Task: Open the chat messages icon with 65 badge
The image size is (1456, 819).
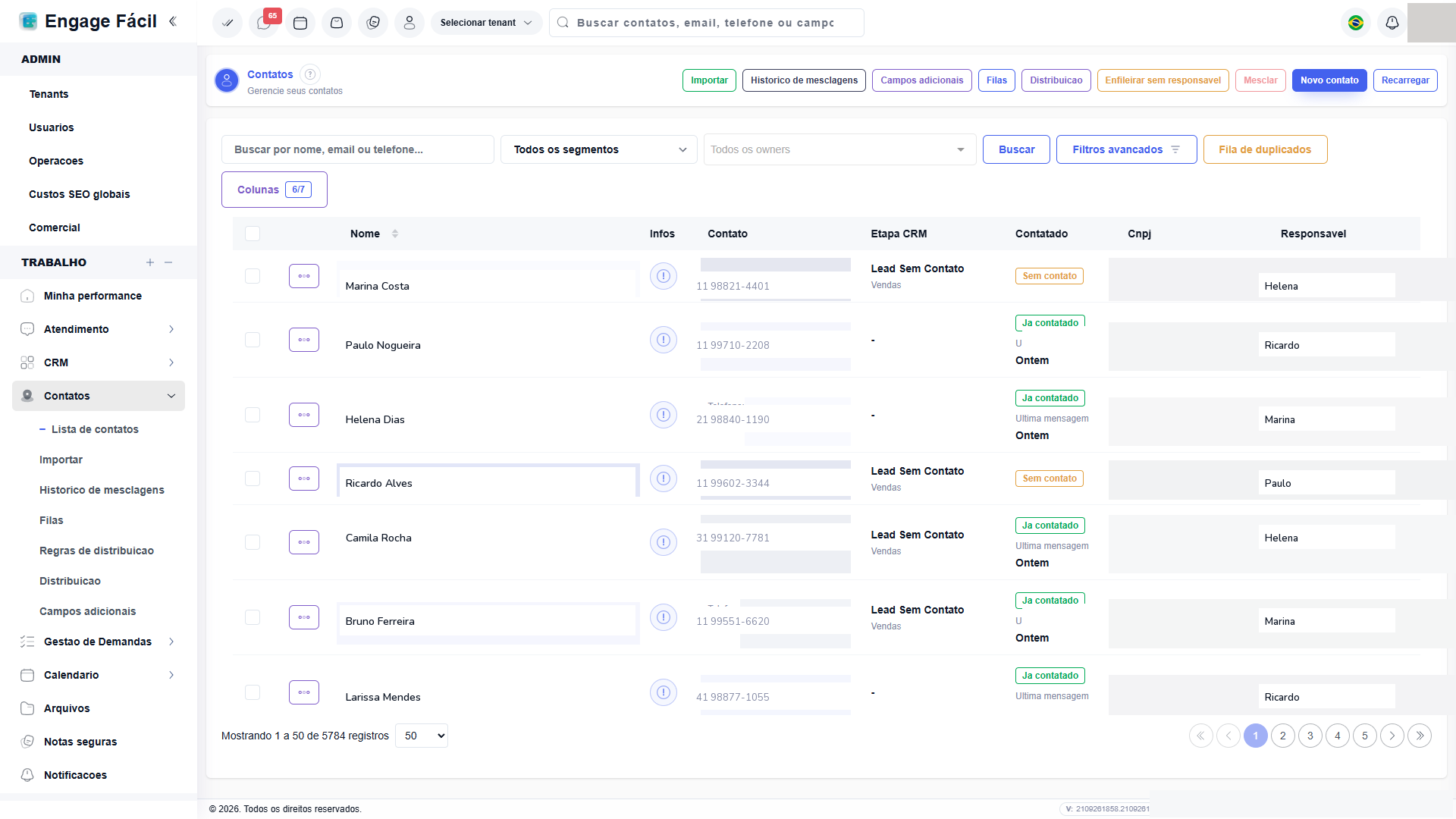Action: [264, 23]
